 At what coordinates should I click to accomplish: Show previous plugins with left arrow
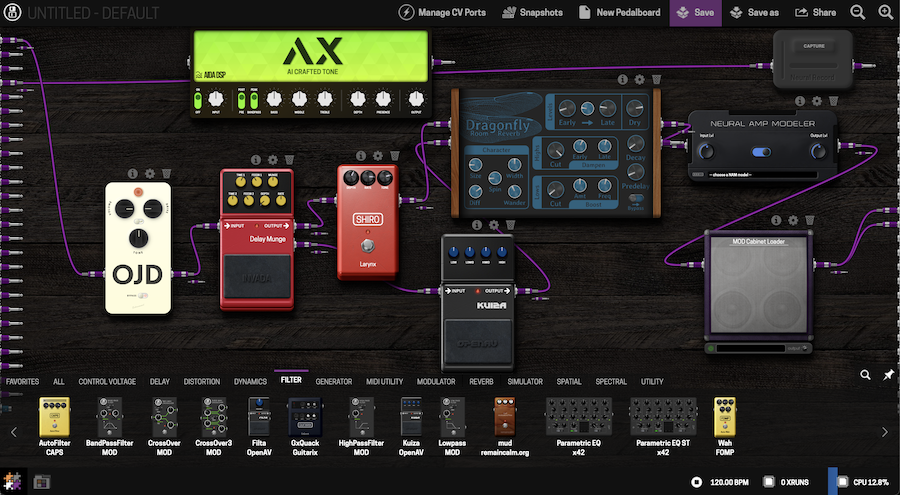point(14,432)
